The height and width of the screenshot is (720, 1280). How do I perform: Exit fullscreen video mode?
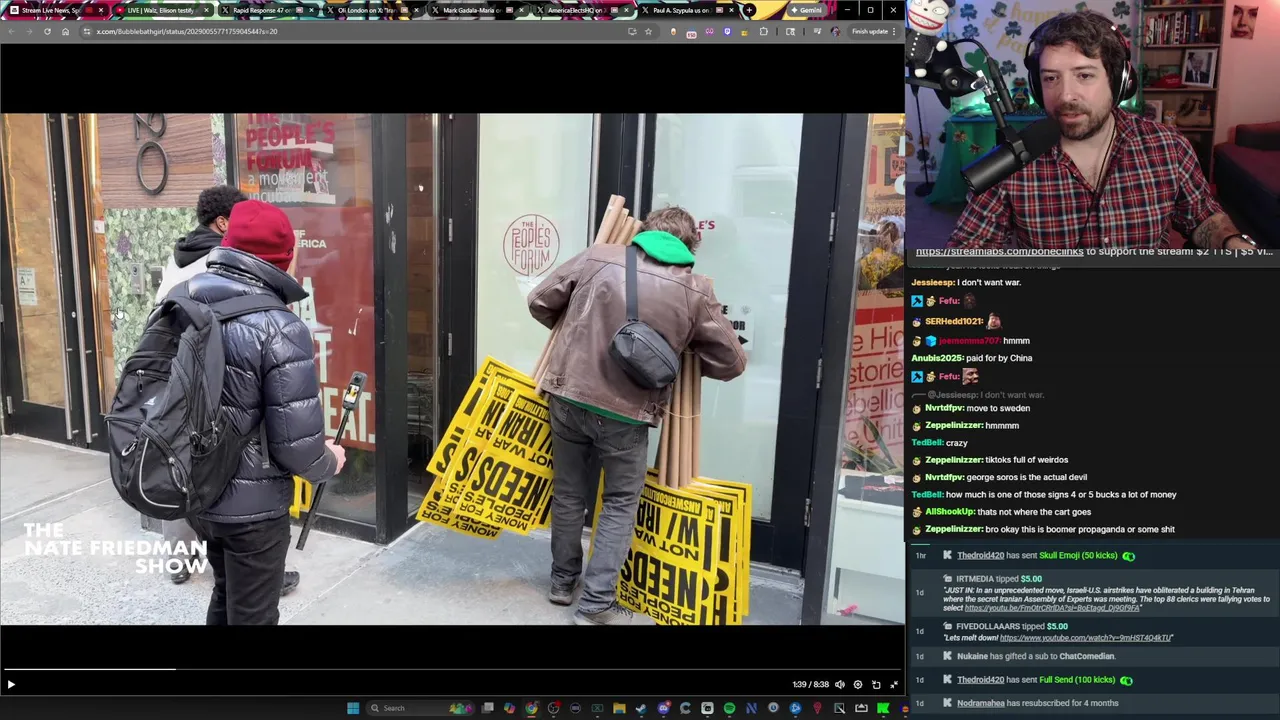pos(894,684)
